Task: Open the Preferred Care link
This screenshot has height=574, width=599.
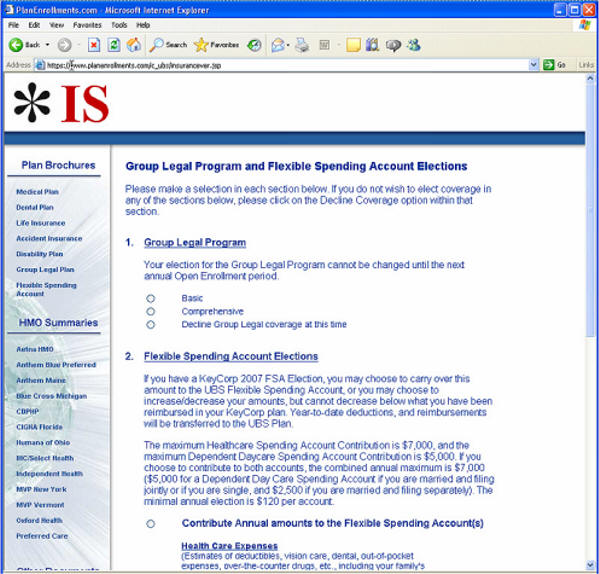Action: click(42, 536)
